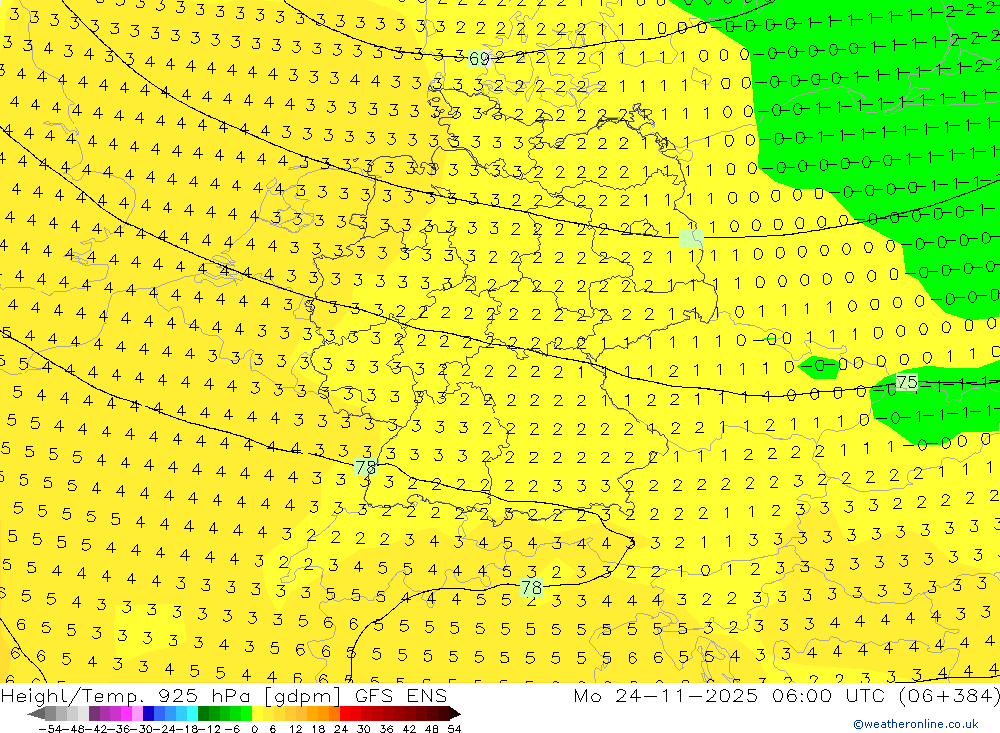Screen dimensions: 1000x733
Task: Click the right dark arrow of the color bar
Action: pyautogui.click(x=455, y=713)
